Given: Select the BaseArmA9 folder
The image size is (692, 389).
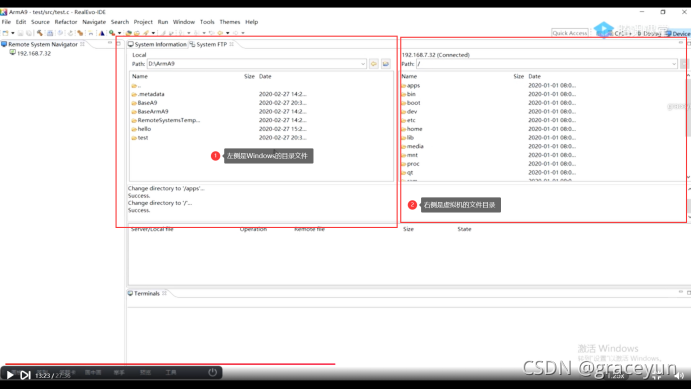Looking at the screenshot, I should [x=150, y=112].
